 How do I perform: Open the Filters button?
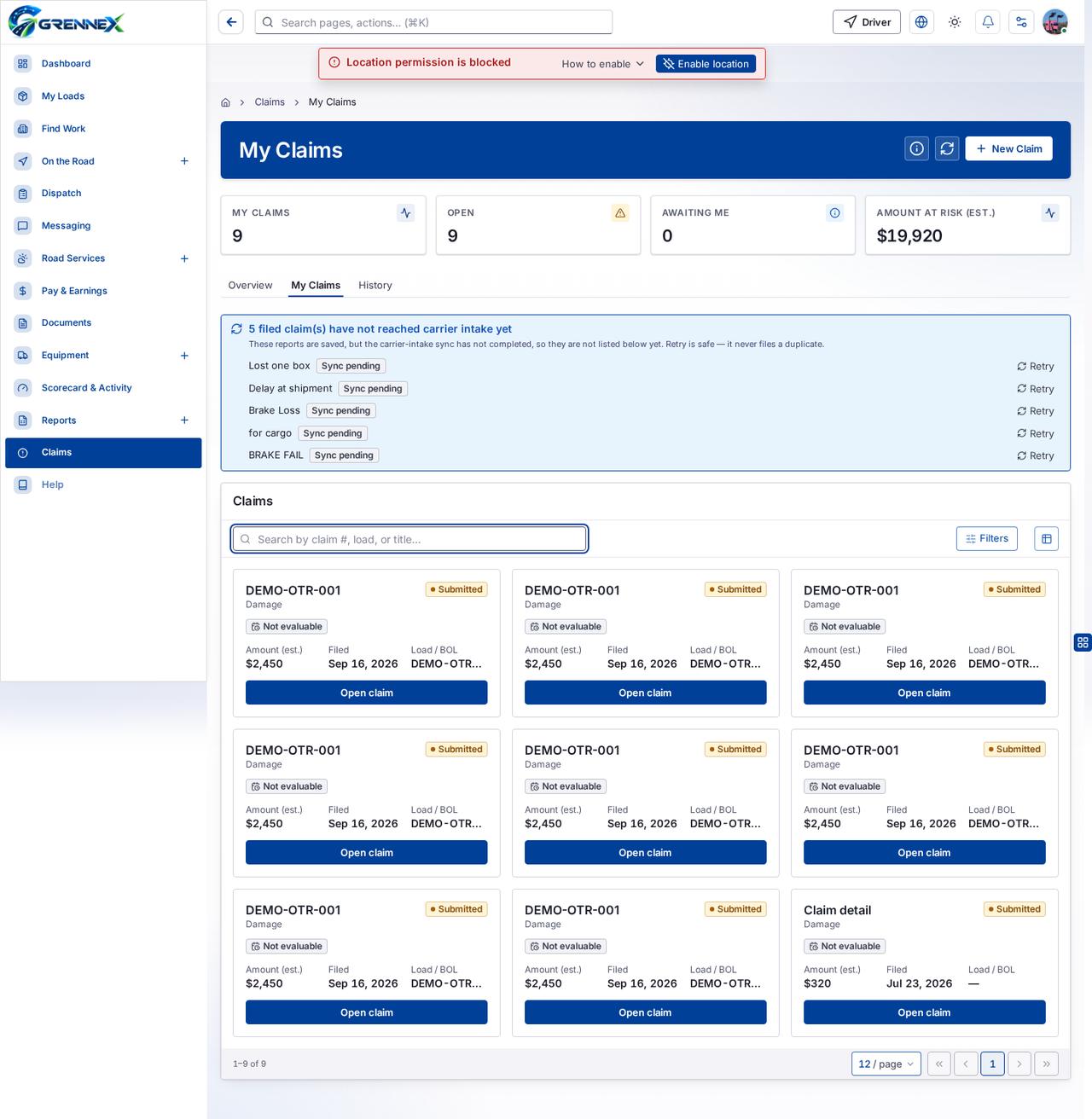pos(987,539)
